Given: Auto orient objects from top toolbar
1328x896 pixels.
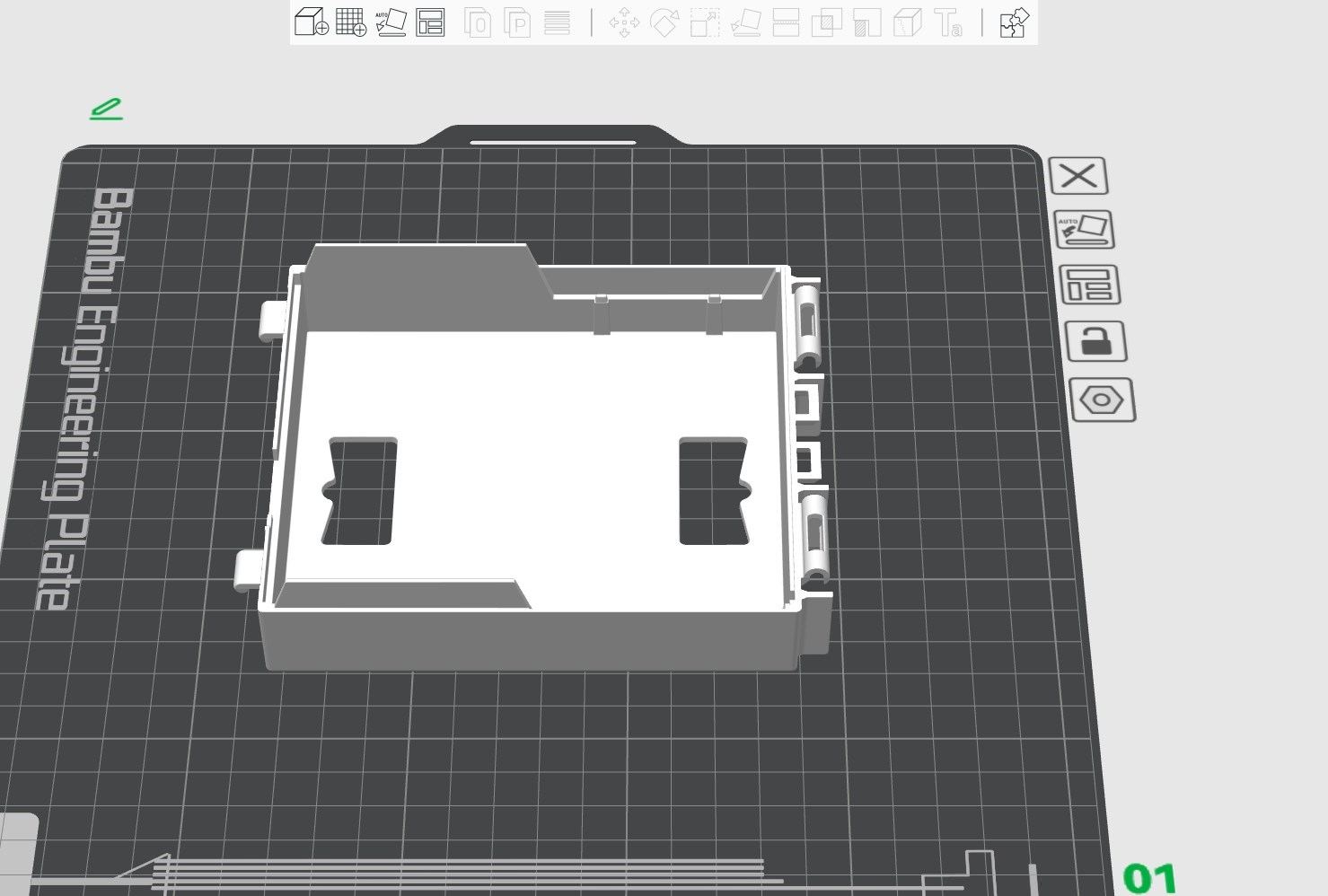Looking at the screenshot, I should 391,22.
